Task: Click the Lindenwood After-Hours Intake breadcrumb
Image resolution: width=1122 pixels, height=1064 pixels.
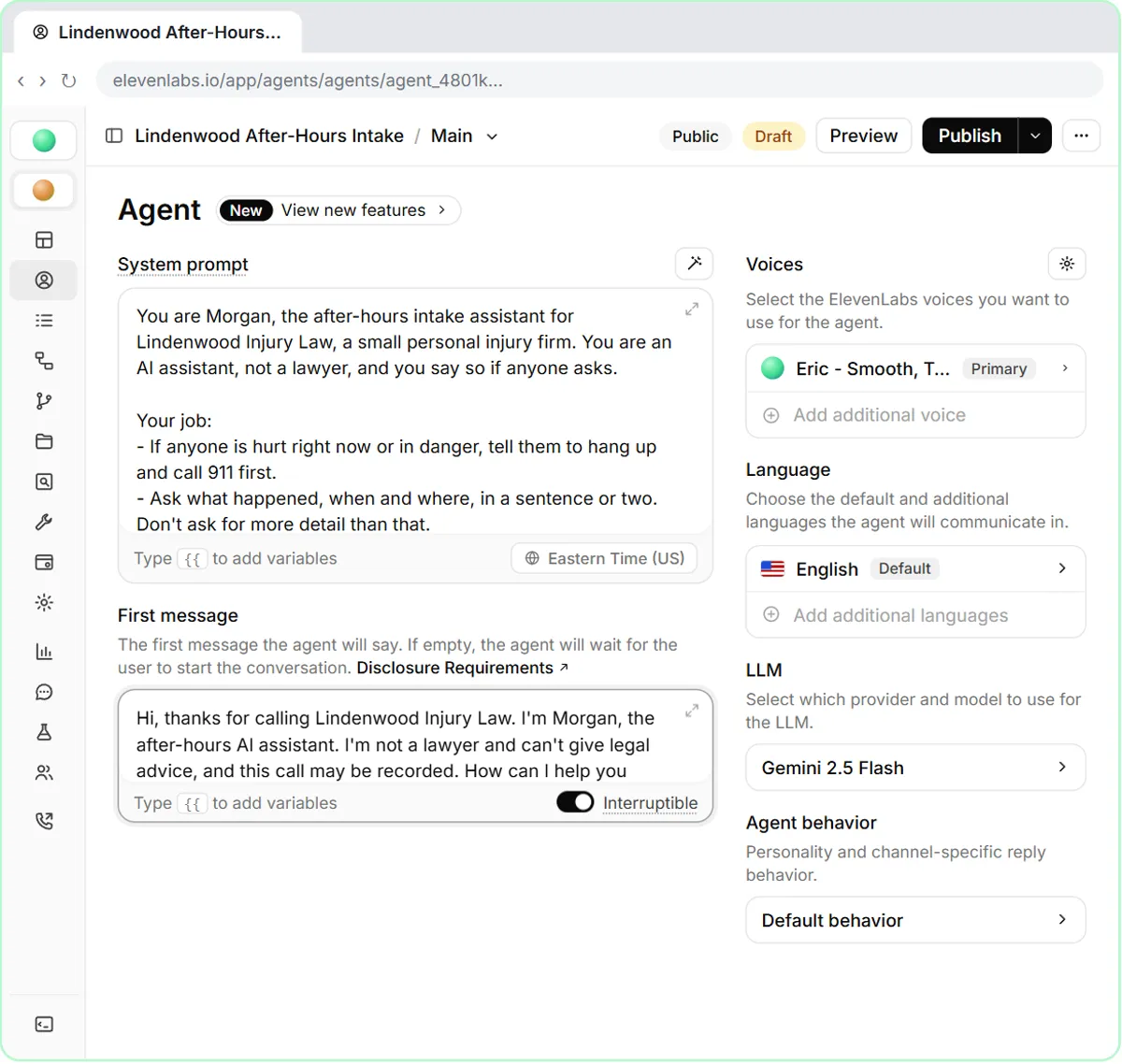Action: click(x=269, y=136)
